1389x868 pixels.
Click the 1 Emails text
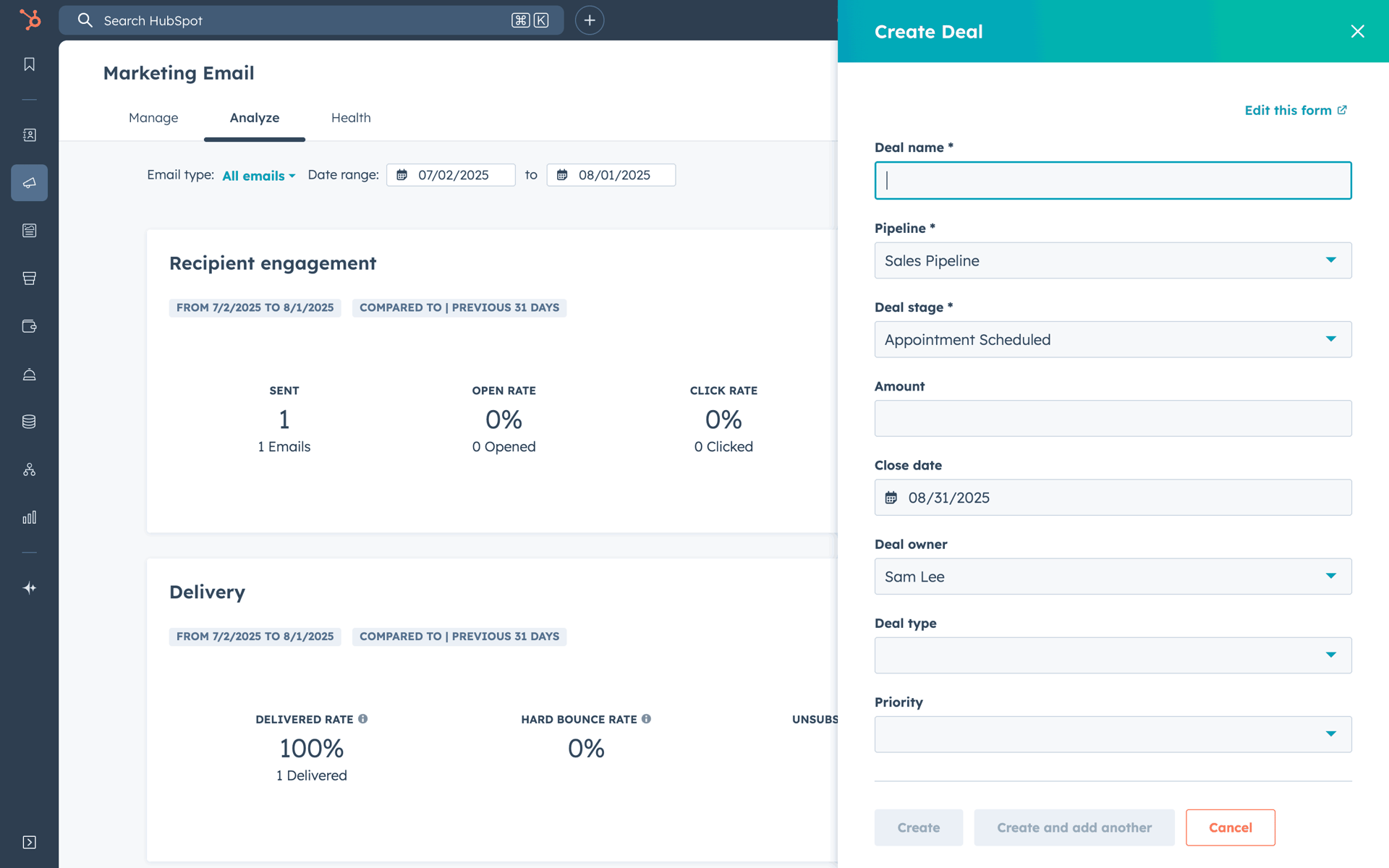pyautogui.click(x=284, y=447)
